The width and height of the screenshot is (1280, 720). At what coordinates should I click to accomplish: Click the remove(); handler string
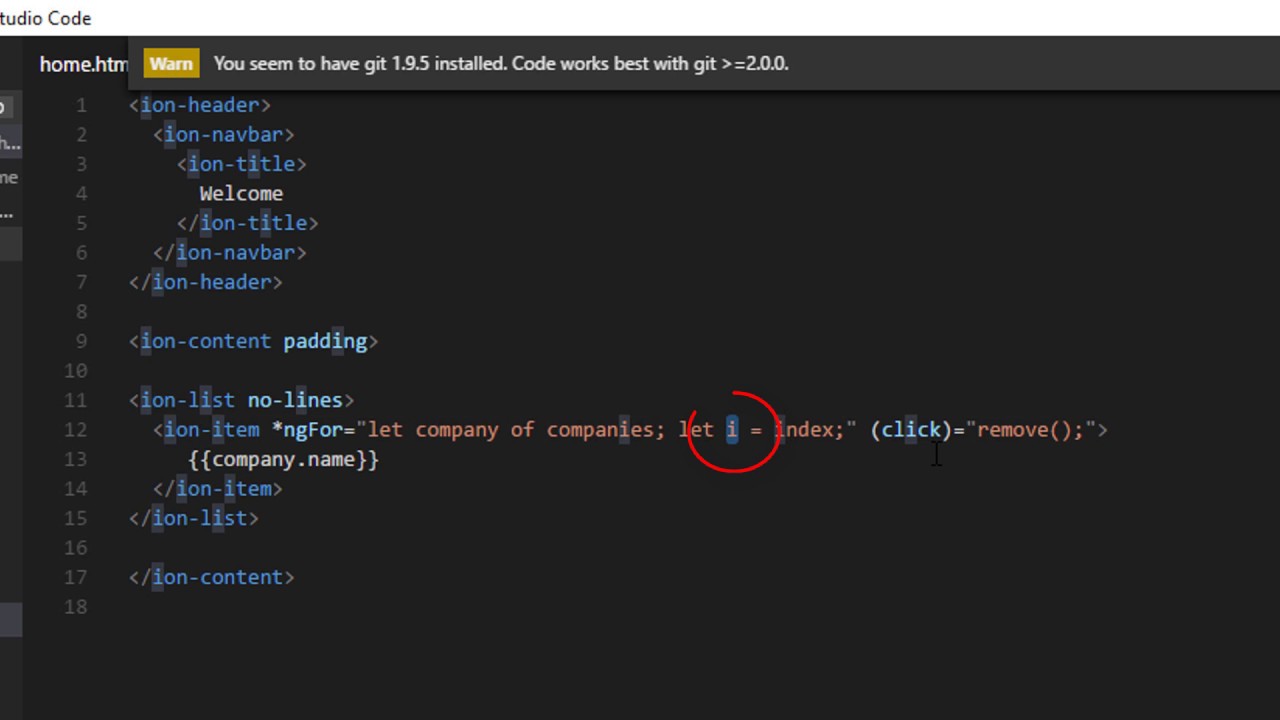(x=1030, y=429)
